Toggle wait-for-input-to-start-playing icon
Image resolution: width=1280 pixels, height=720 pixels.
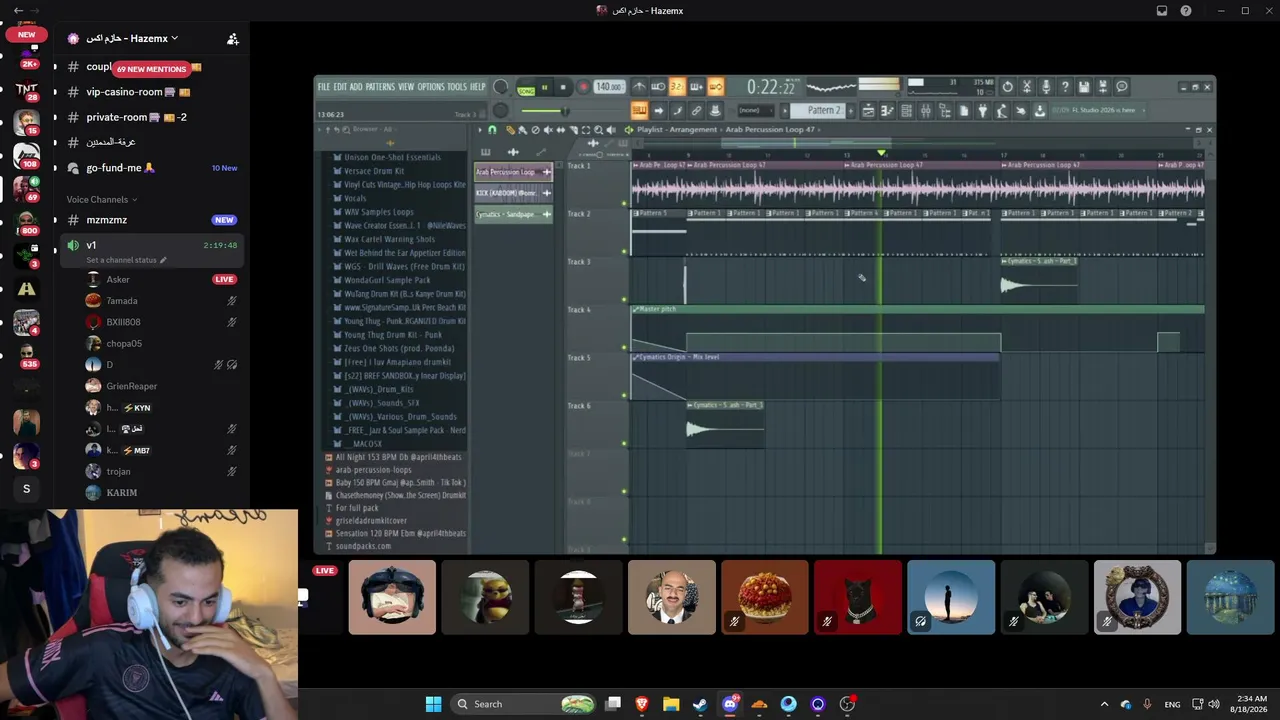coord(658,87)
